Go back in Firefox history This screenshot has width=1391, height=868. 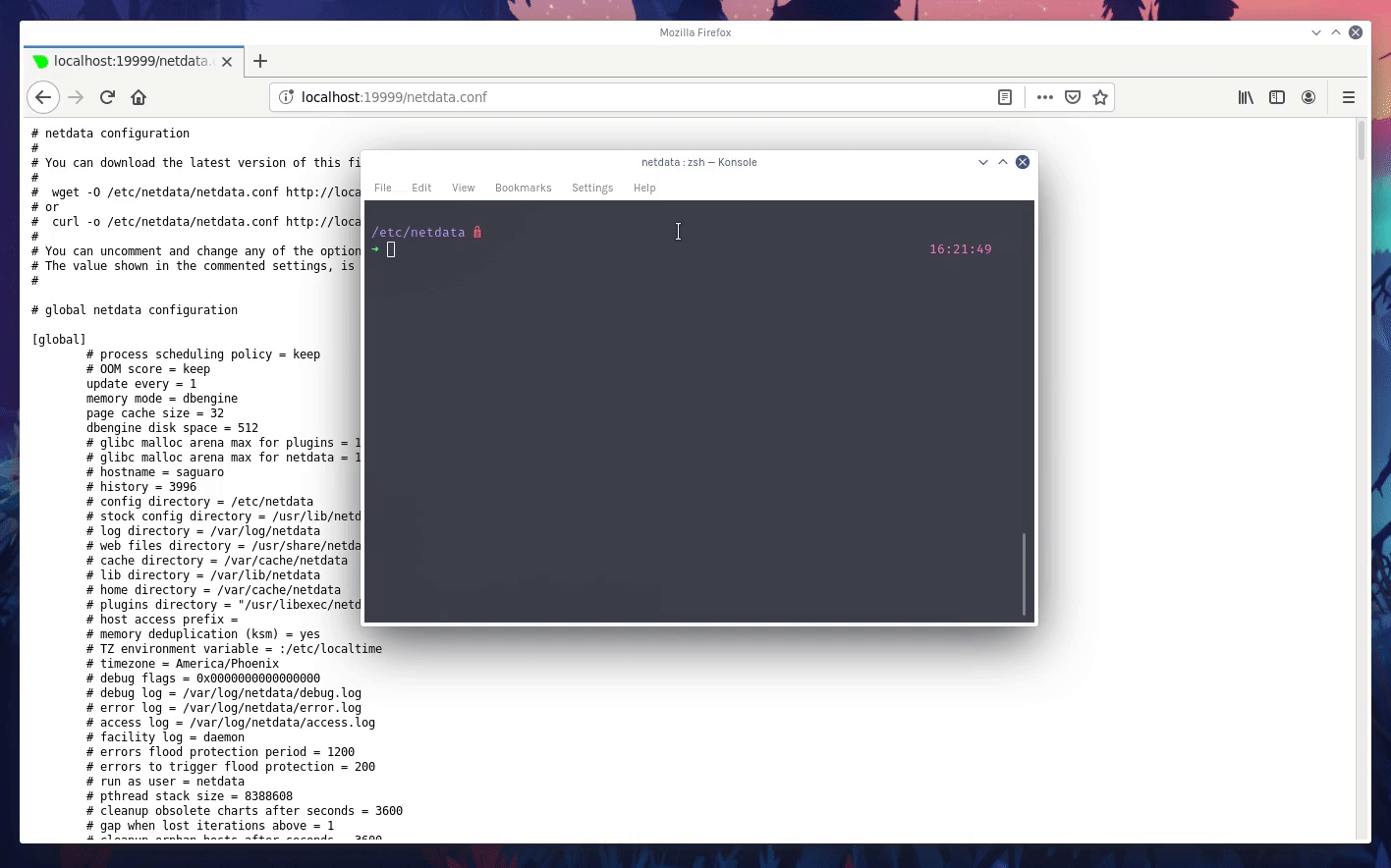(43, 97)
